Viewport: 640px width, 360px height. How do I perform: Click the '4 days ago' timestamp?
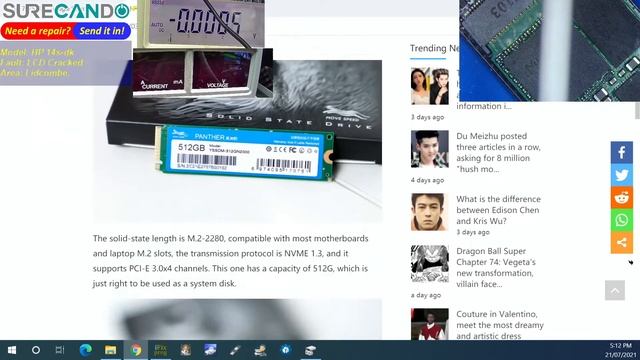click(x=427, y=180)
